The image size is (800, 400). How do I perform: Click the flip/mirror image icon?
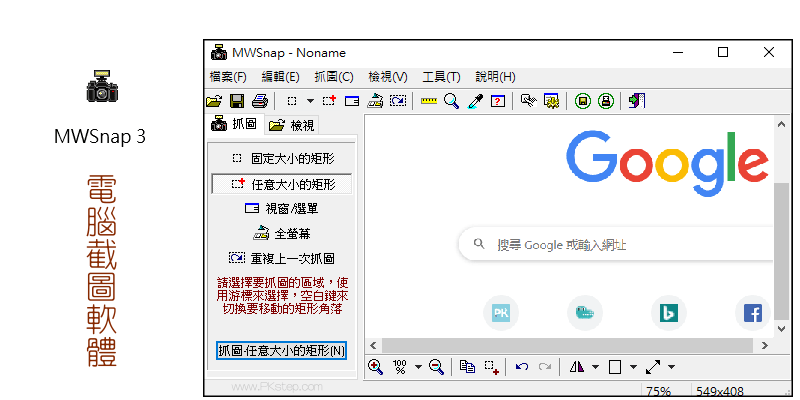click(x=577, y=367)
